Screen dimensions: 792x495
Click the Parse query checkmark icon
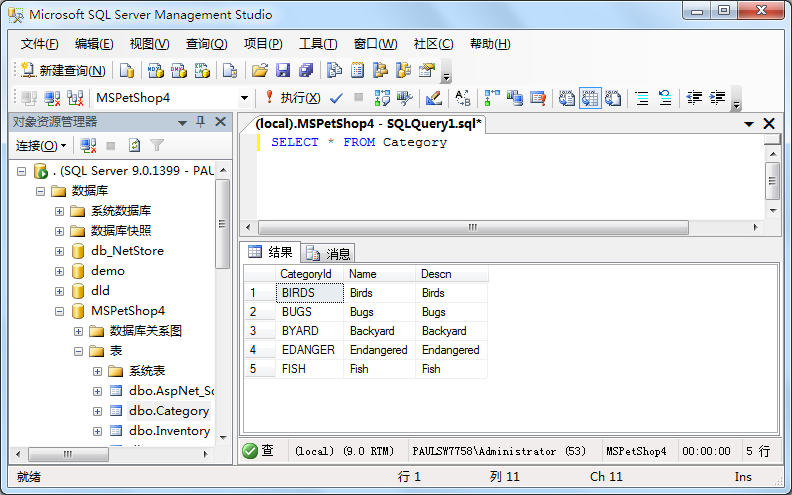click(x=336, y=98)
